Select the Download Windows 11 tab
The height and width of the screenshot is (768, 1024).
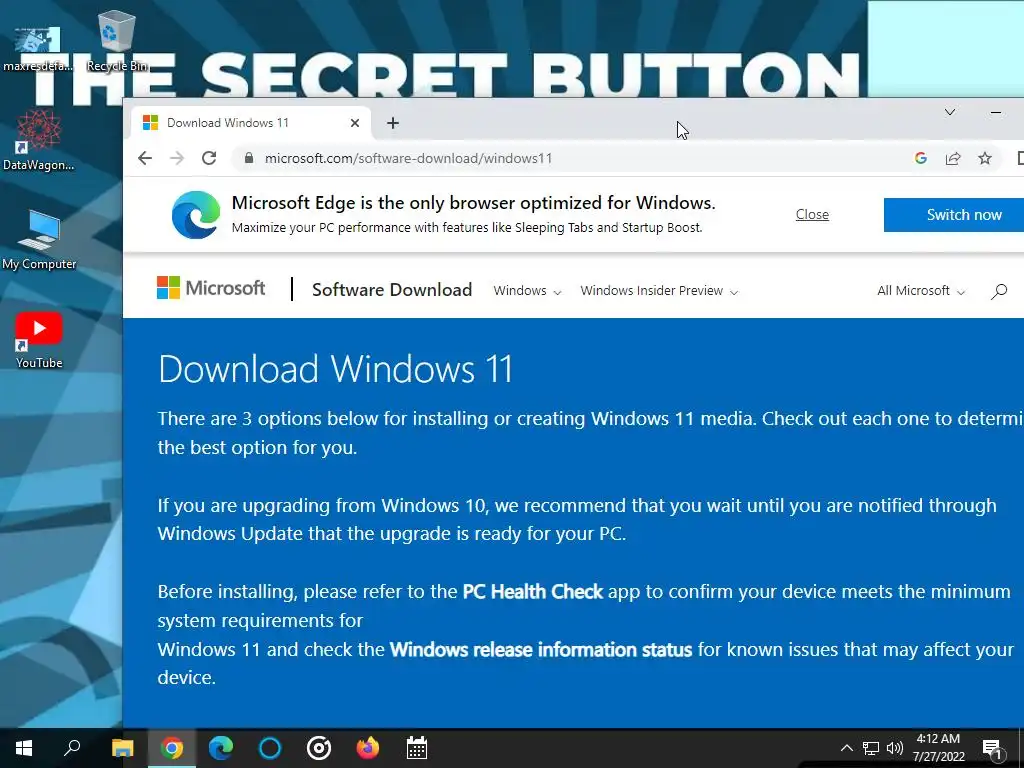pos(251,123)
